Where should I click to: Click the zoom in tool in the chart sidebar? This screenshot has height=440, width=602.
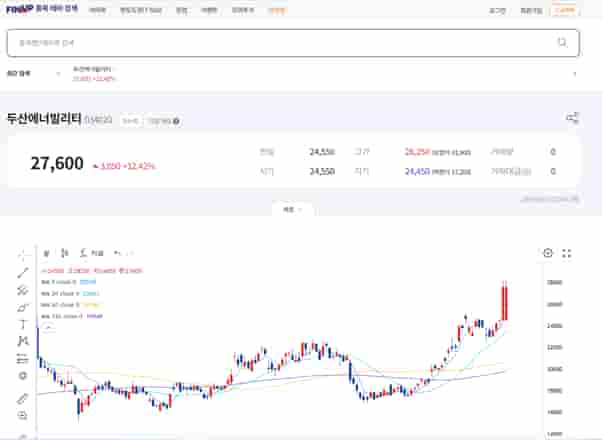pos(23,415)
